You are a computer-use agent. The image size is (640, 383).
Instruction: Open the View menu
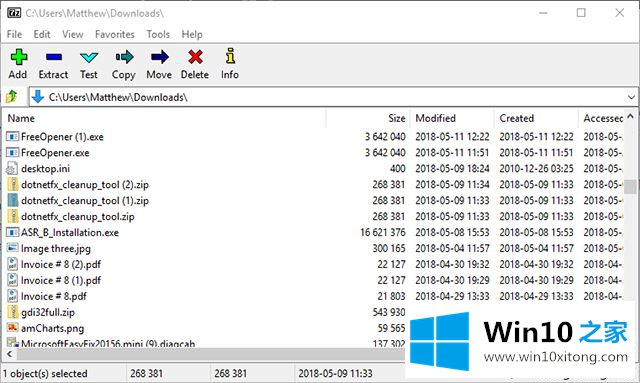73,34
